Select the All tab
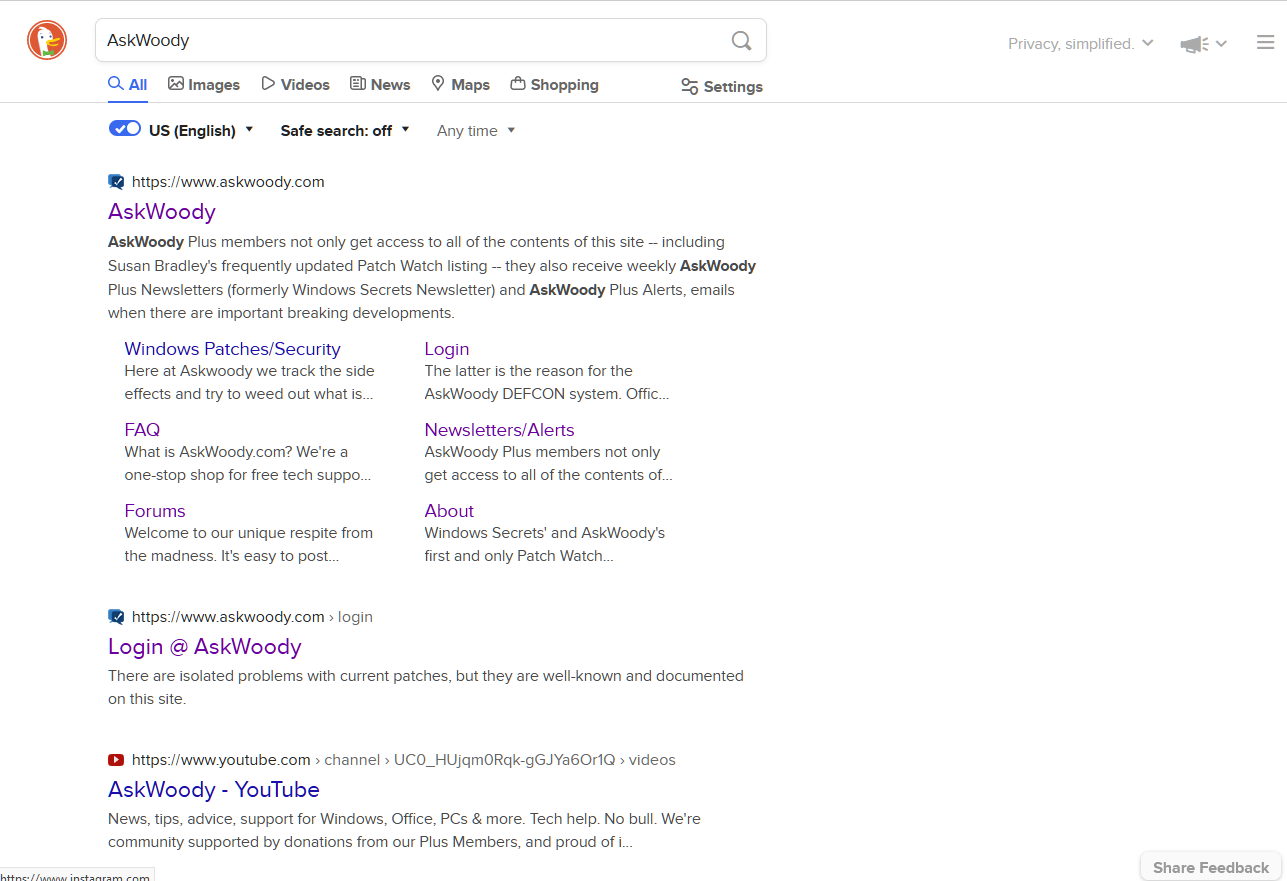Viewport: 1287px width, 881px height. 128,85
